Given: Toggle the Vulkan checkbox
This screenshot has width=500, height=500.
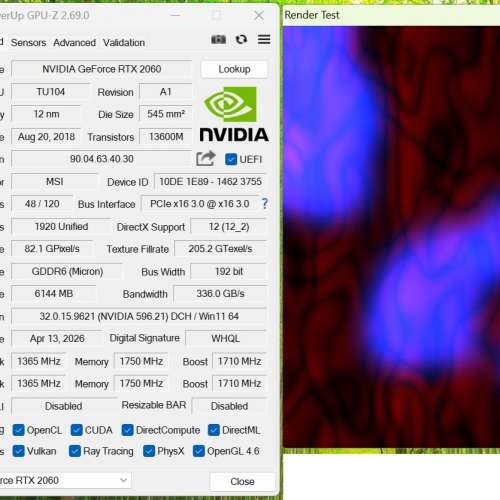Looking at the screenshot, I should (x=19, y=451).
